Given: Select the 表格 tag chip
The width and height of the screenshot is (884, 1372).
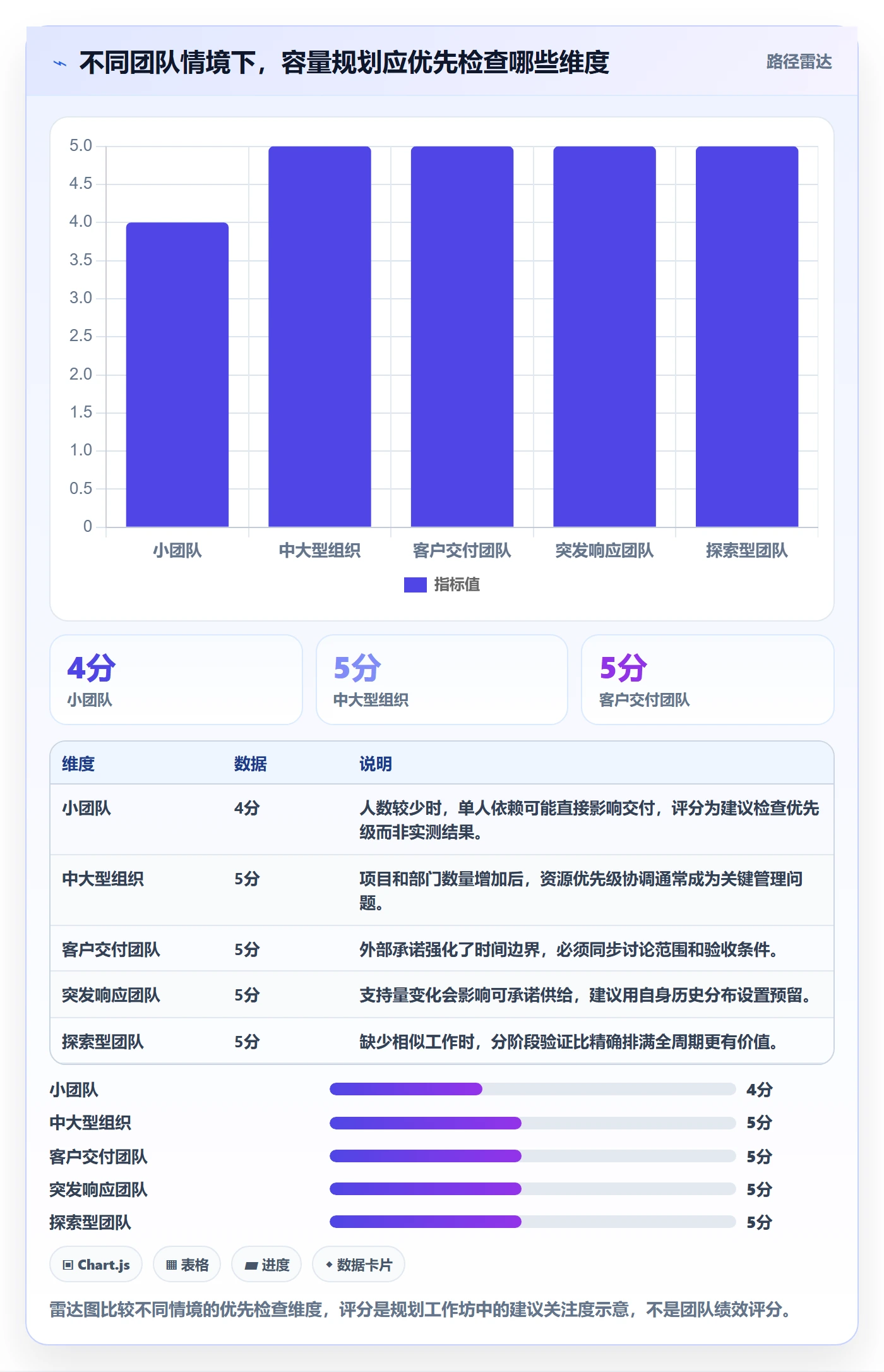Looking at the screenshot, I should pyautogui.click(x=187, y=1265).
